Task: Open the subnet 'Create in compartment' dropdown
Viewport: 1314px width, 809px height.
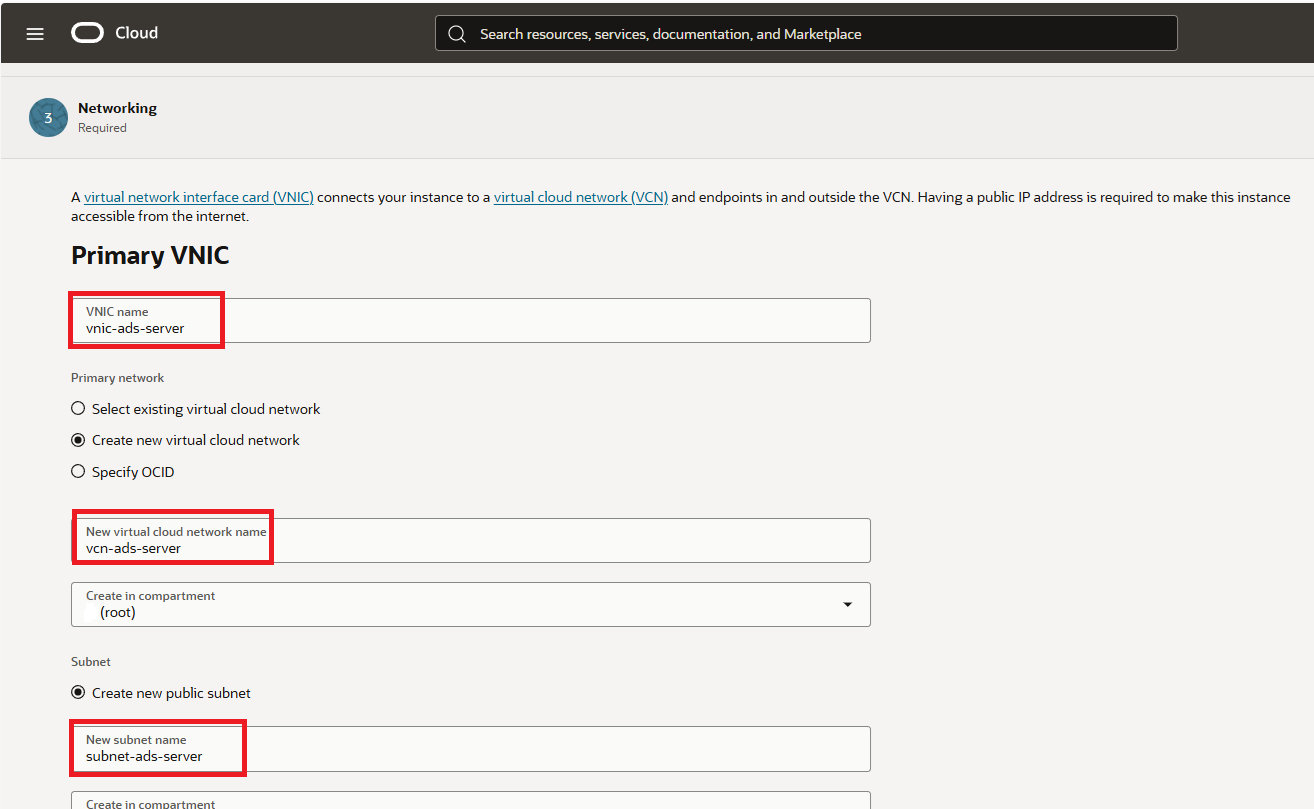Action: (470, 801)
